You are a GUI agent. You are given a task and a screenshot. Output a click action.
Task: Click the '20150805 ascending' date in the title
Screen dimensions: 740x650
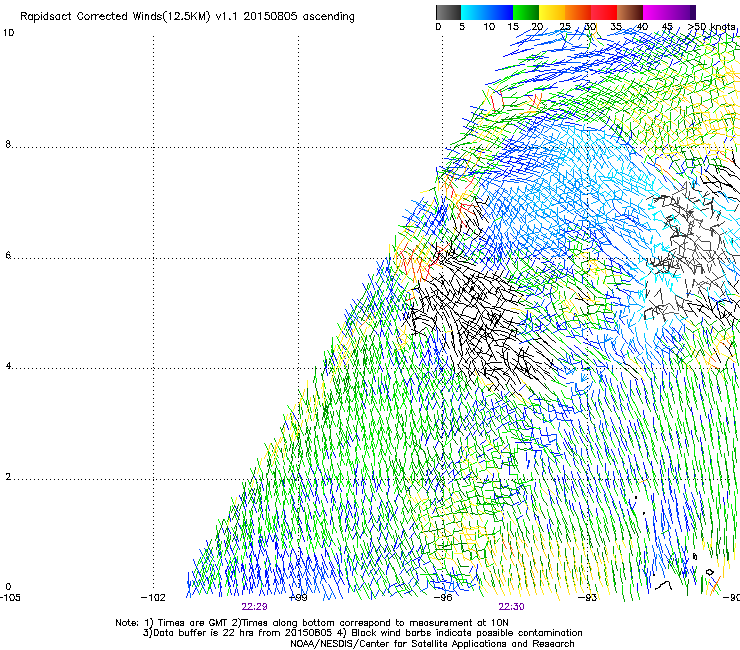(x=299, y=17)
